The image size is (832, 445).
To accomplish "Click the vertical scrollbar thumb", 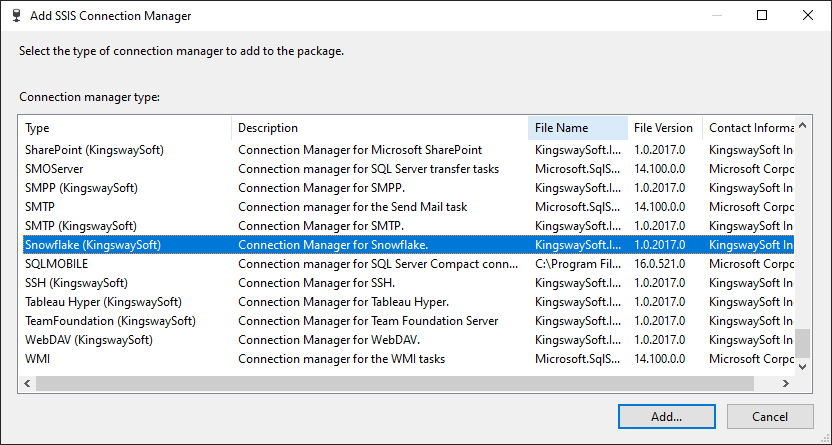I will 802,343.
